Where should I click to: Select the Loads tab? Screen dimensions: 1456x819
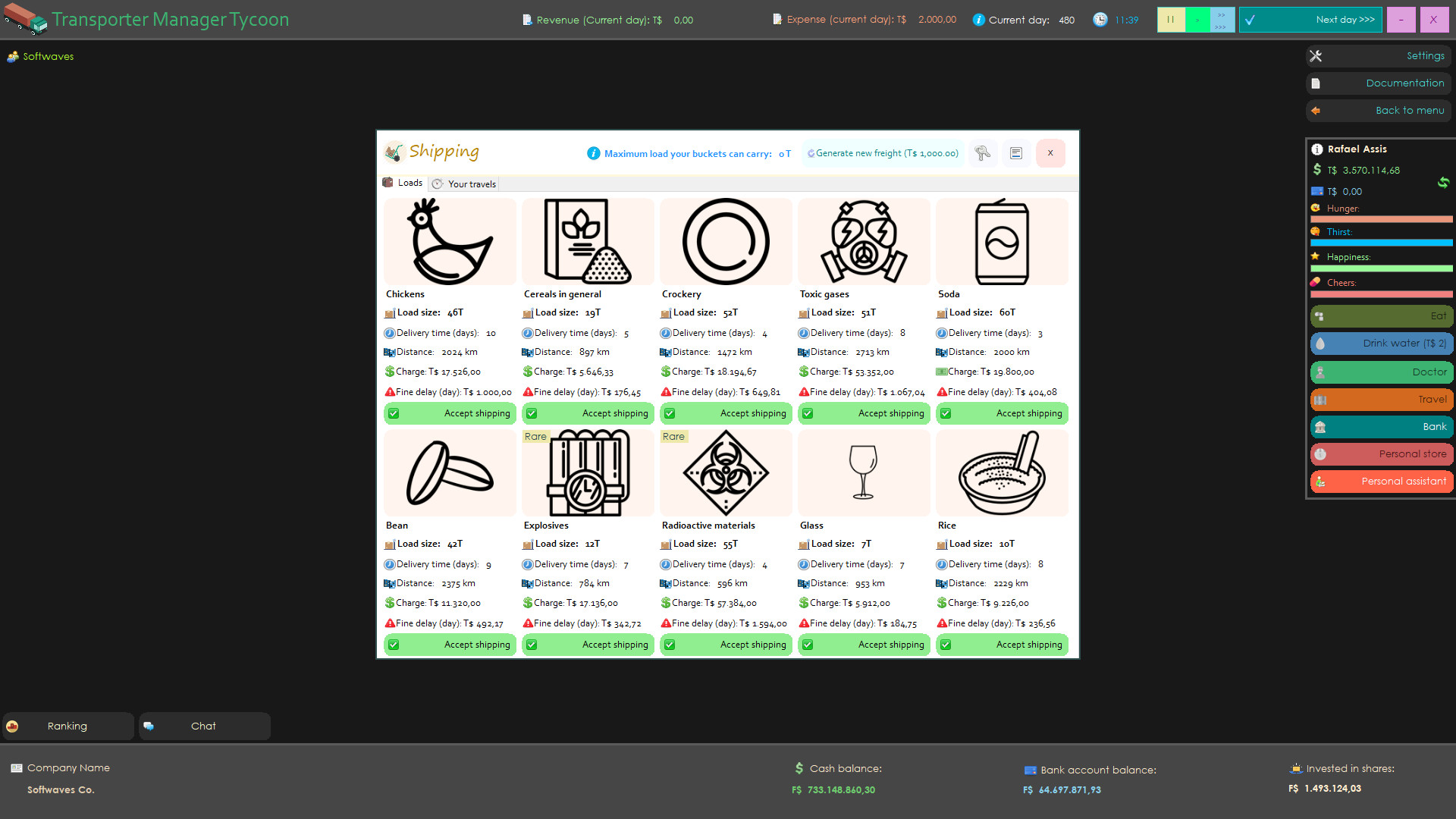403,183
